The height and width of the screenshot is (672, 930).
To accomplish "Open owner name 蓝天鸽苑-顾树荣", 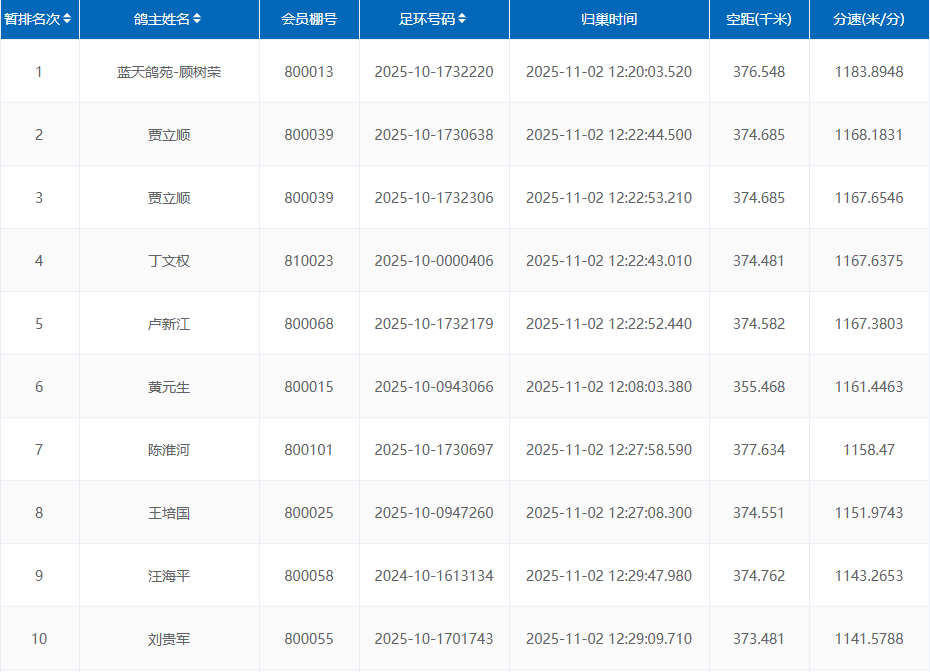I will pyautogui.click(x=169, y=72).
